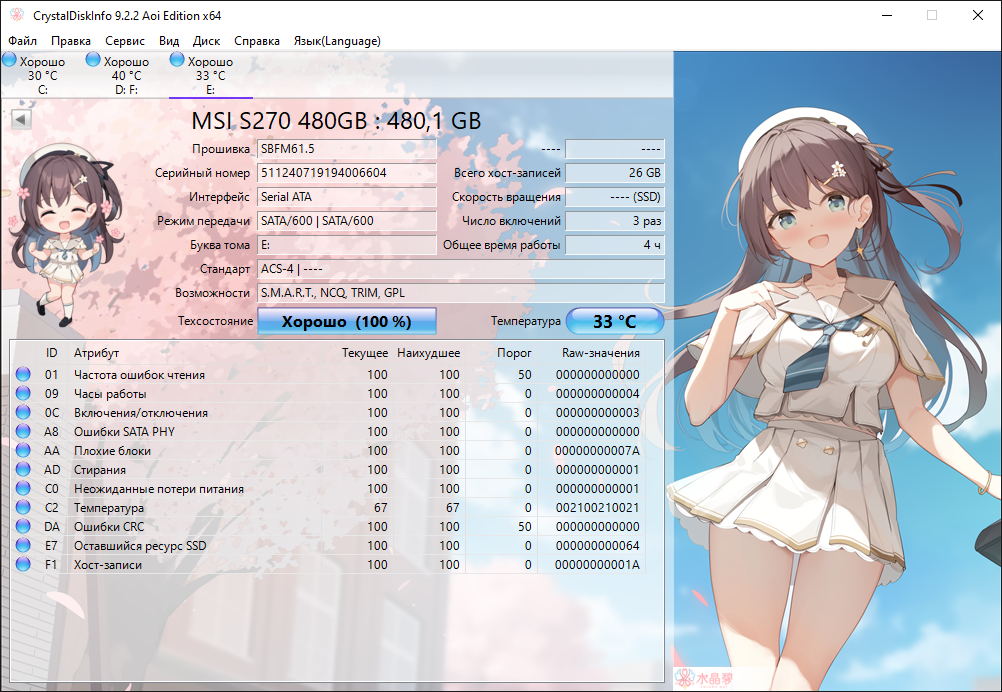Viewport: 1002px width, 692px height.
Task: Click the power-on count 3 раз value
Action: tap(615, 221)
